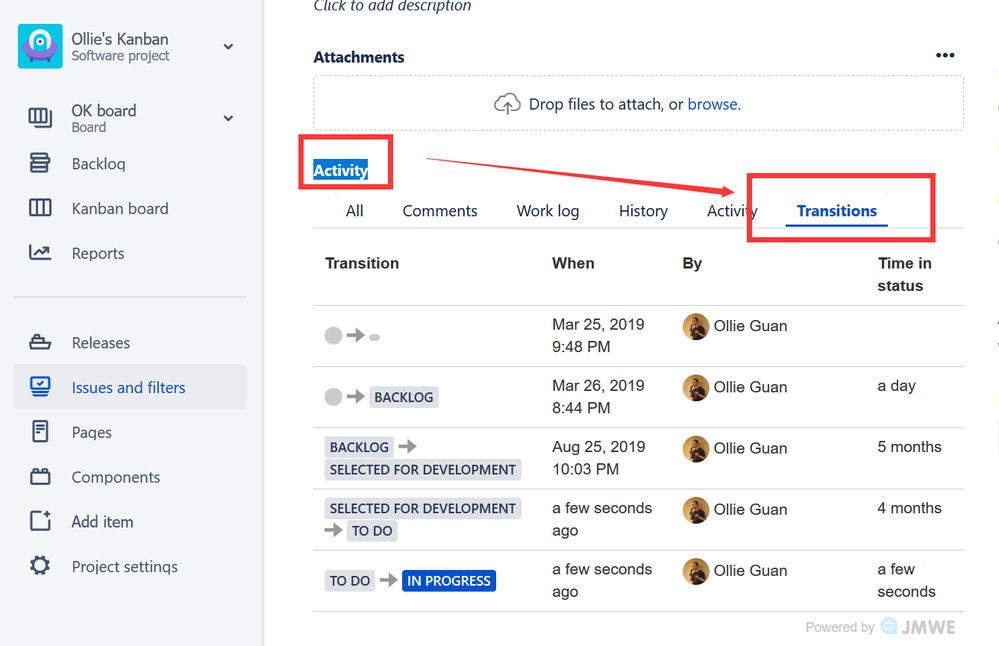Click the Attachments heading
Screen dimensions: 999x646
click(359, 57)
